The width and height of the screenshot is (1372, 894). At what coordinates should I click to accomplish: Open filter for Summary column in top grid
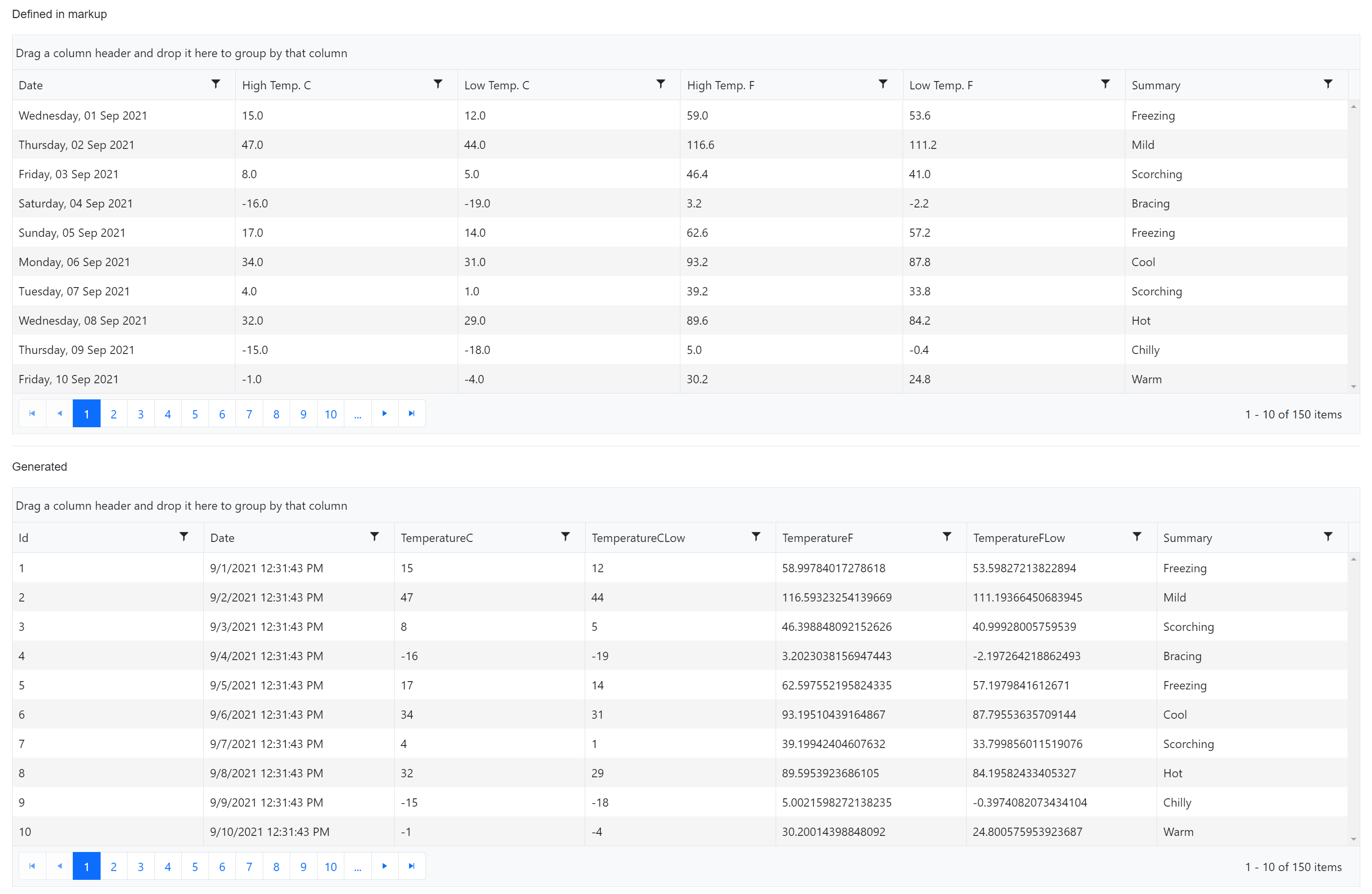[1328, 85]
